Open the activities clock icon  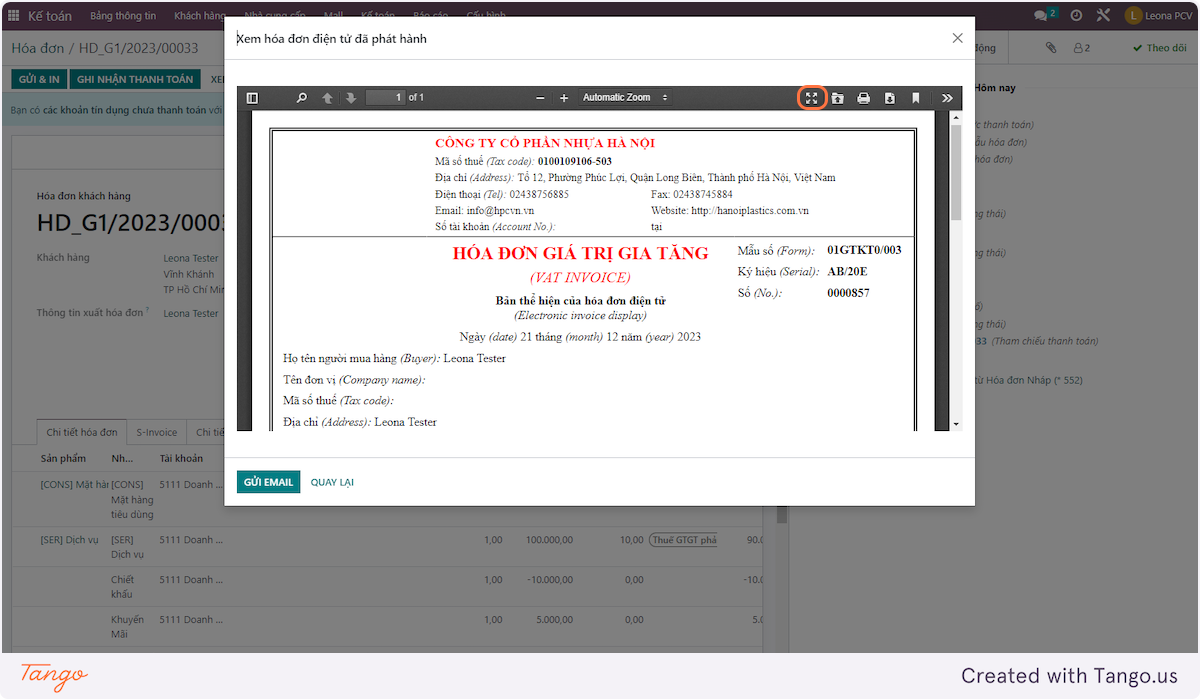point(1076,15)
